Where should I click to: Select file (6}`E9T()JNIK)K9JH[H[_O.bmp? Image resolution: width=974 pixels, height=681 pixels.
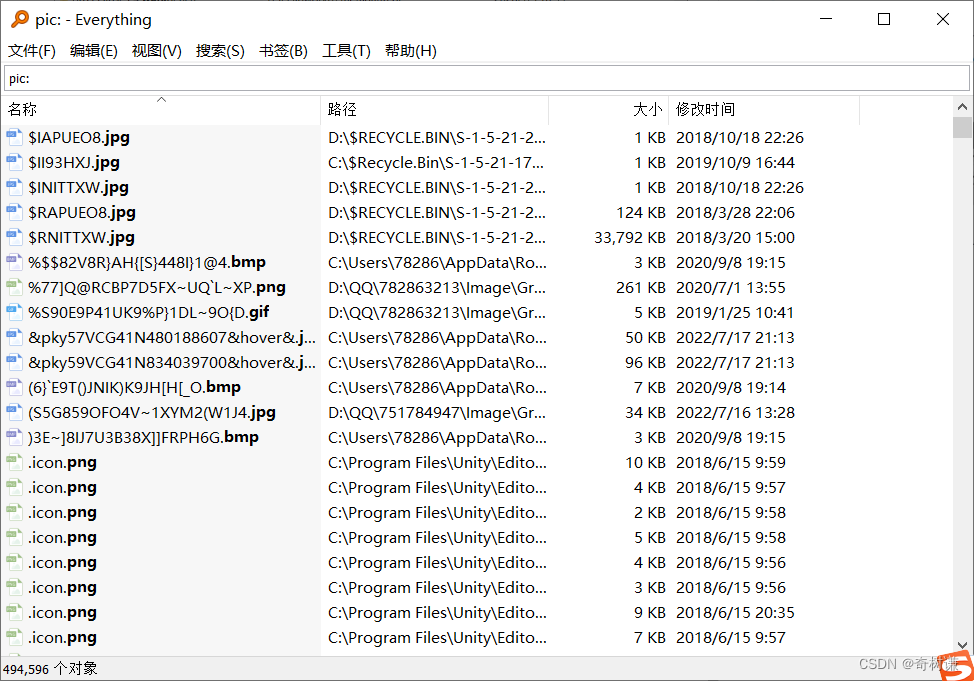tap(134, 387)
